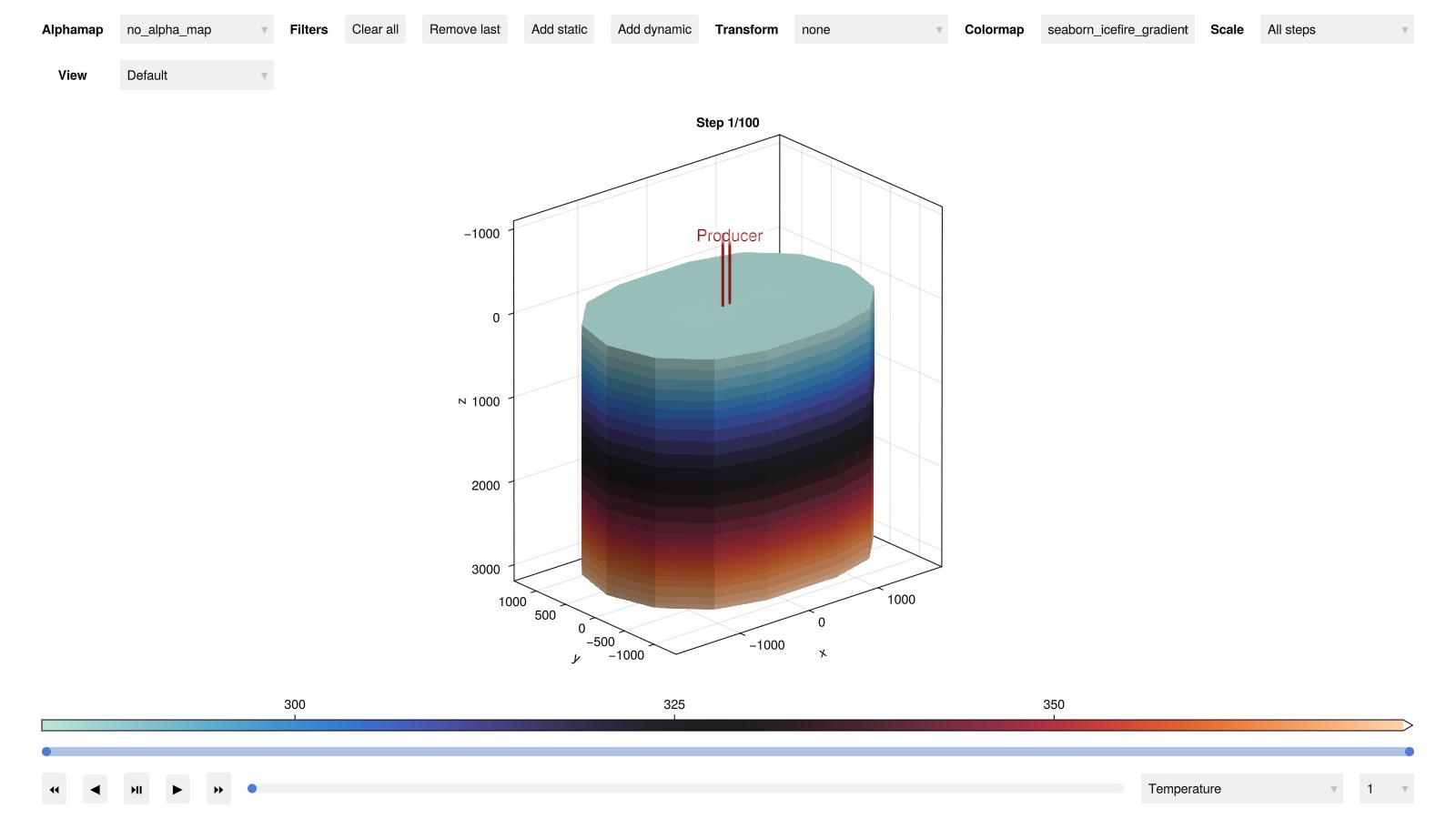Click the Remove last filter button
This screenshot has height=819, width=1456.
point(464,29)
